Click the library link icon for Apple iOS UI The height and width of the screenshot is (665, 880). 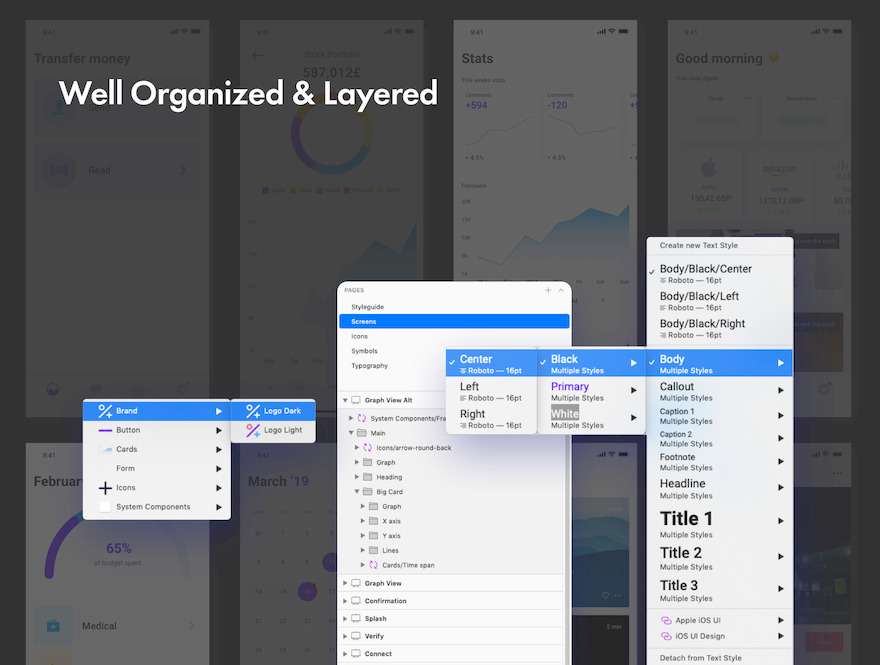click(666, 620)
